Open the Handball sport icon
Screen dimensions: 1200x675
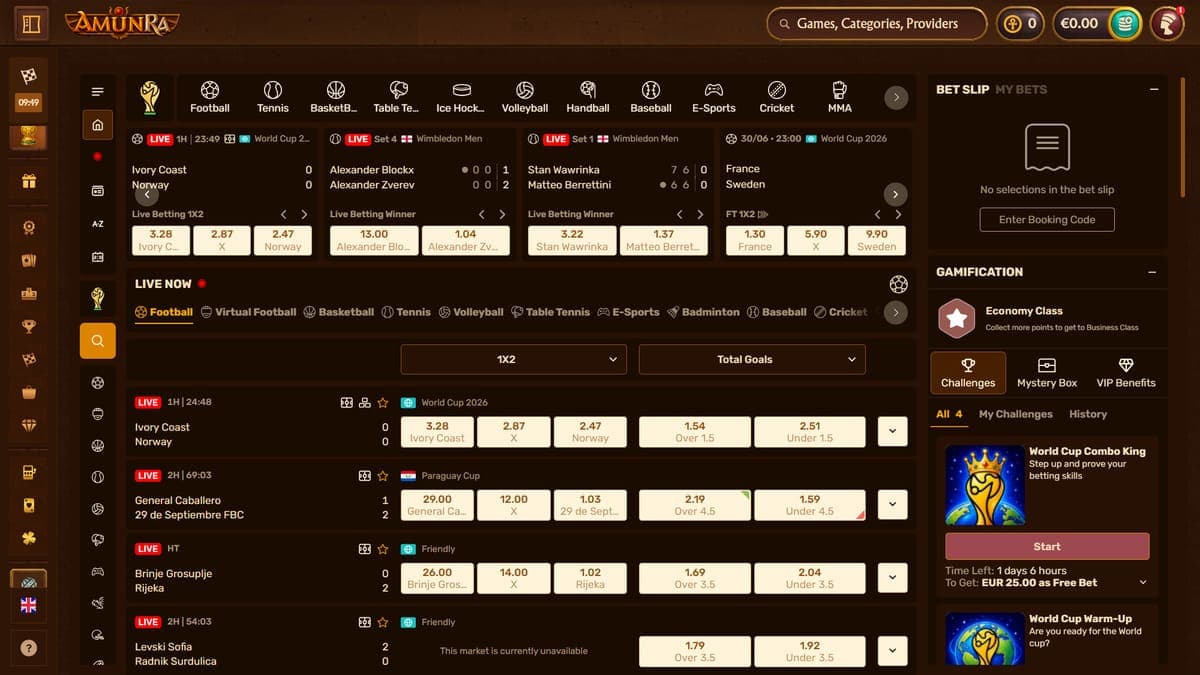pos(588,97)
